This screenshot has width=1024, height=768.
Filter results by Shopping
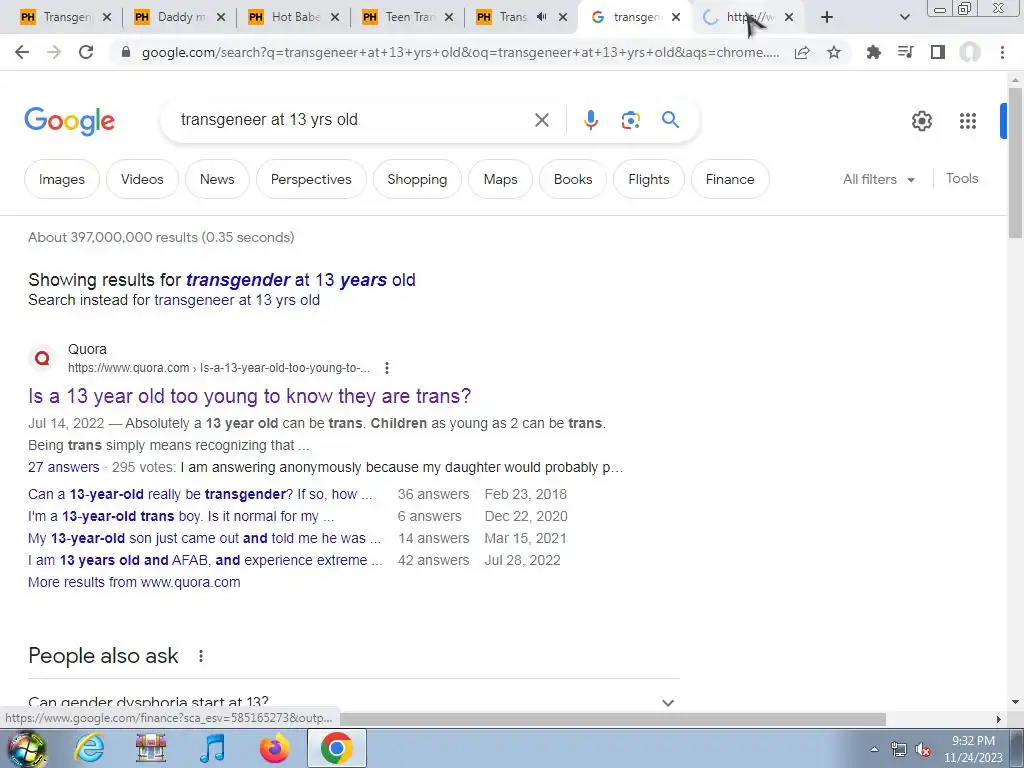coord(417,179)
